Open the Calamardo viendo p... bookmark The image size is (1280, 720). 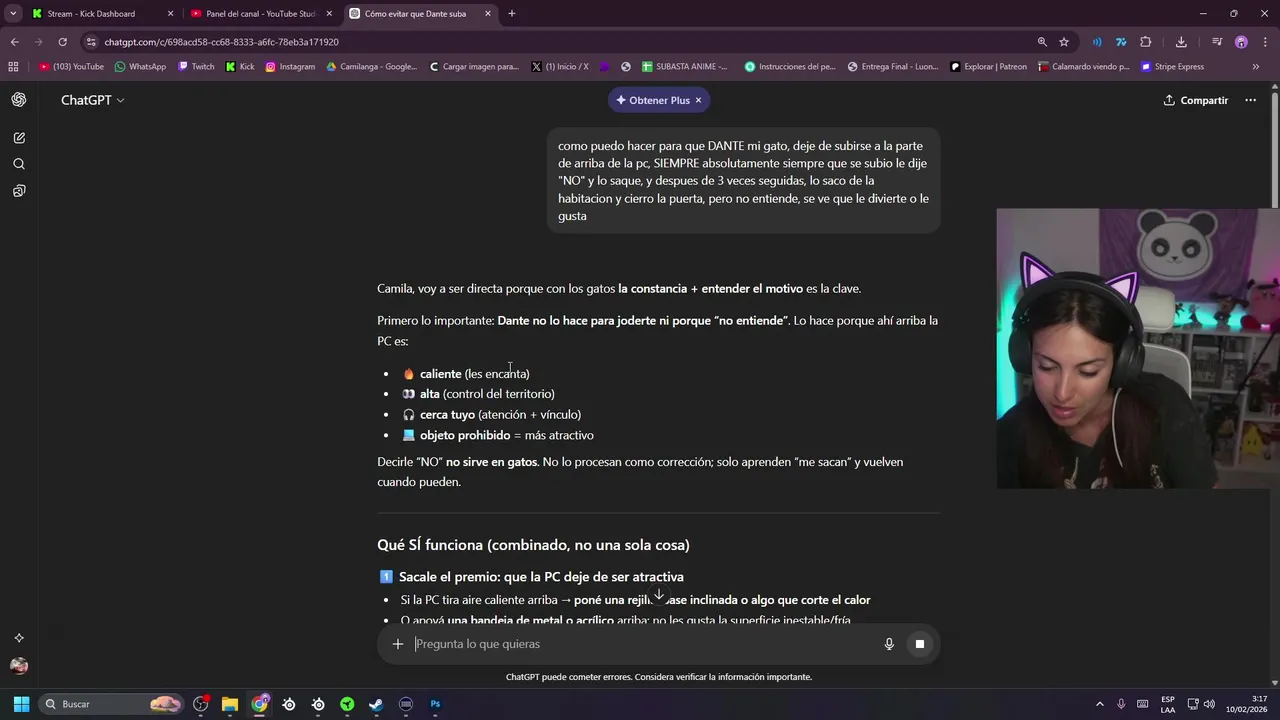point(1084,67)
